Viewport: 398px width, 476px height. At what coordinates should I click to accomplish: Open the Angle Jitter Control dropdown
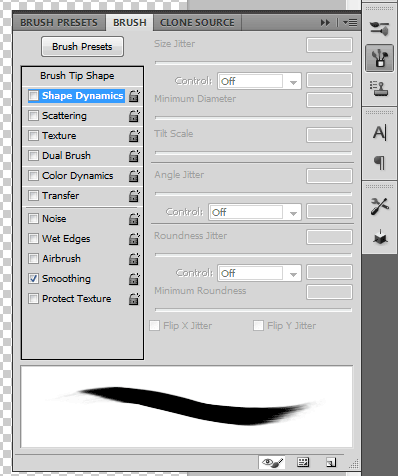[x=255, y=212]
